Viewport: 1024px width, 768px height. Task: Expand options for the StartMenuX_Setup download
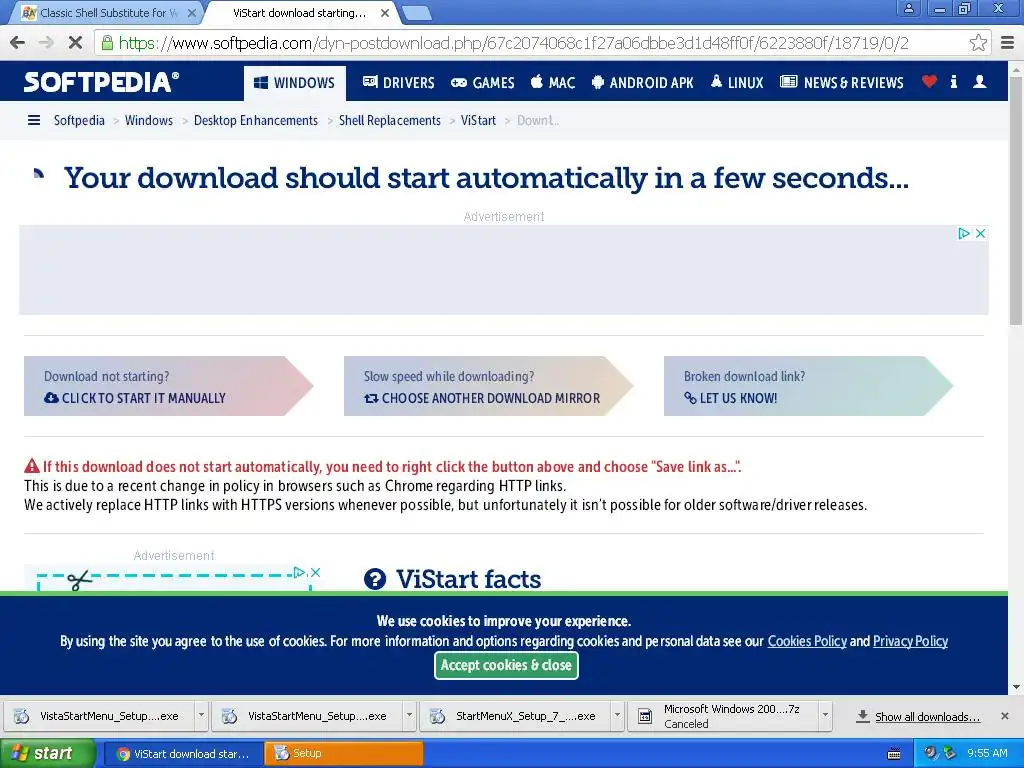pos(617,716)
